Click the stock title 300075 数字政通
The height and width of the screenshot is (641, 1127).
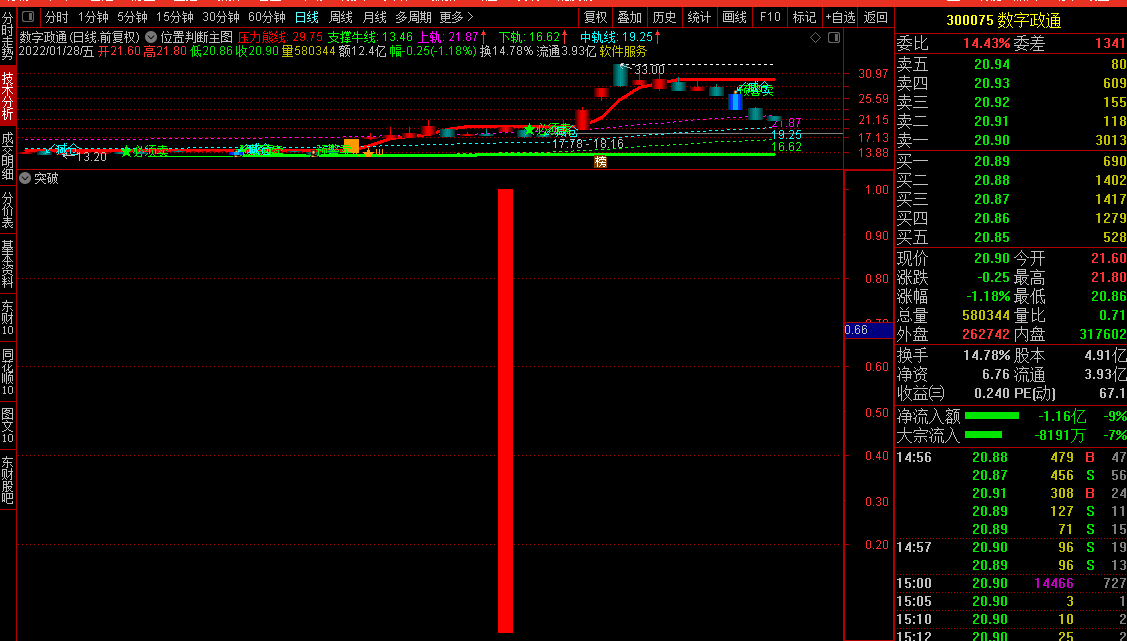coord(1003,21)
